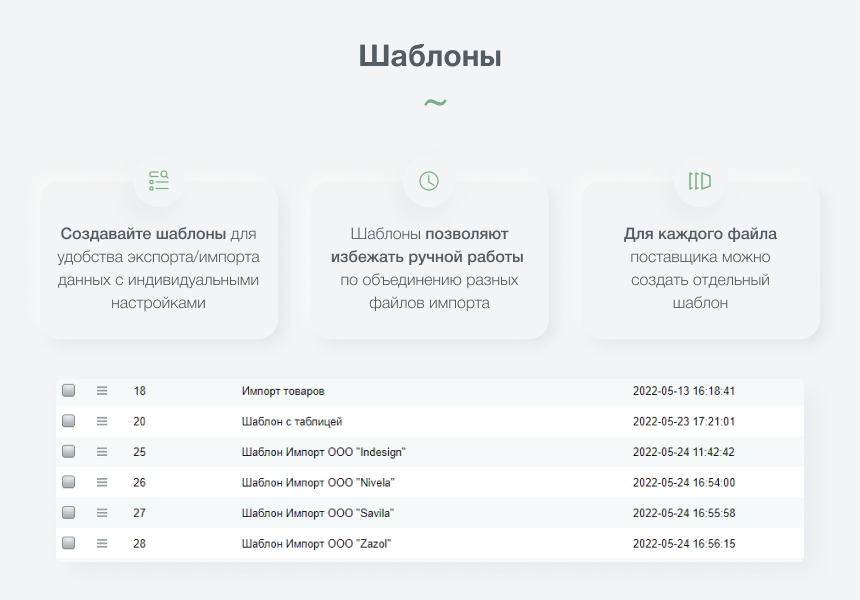Click the columns icon above "Для каждого файла"
860x600 pixels.
point(700,181)
